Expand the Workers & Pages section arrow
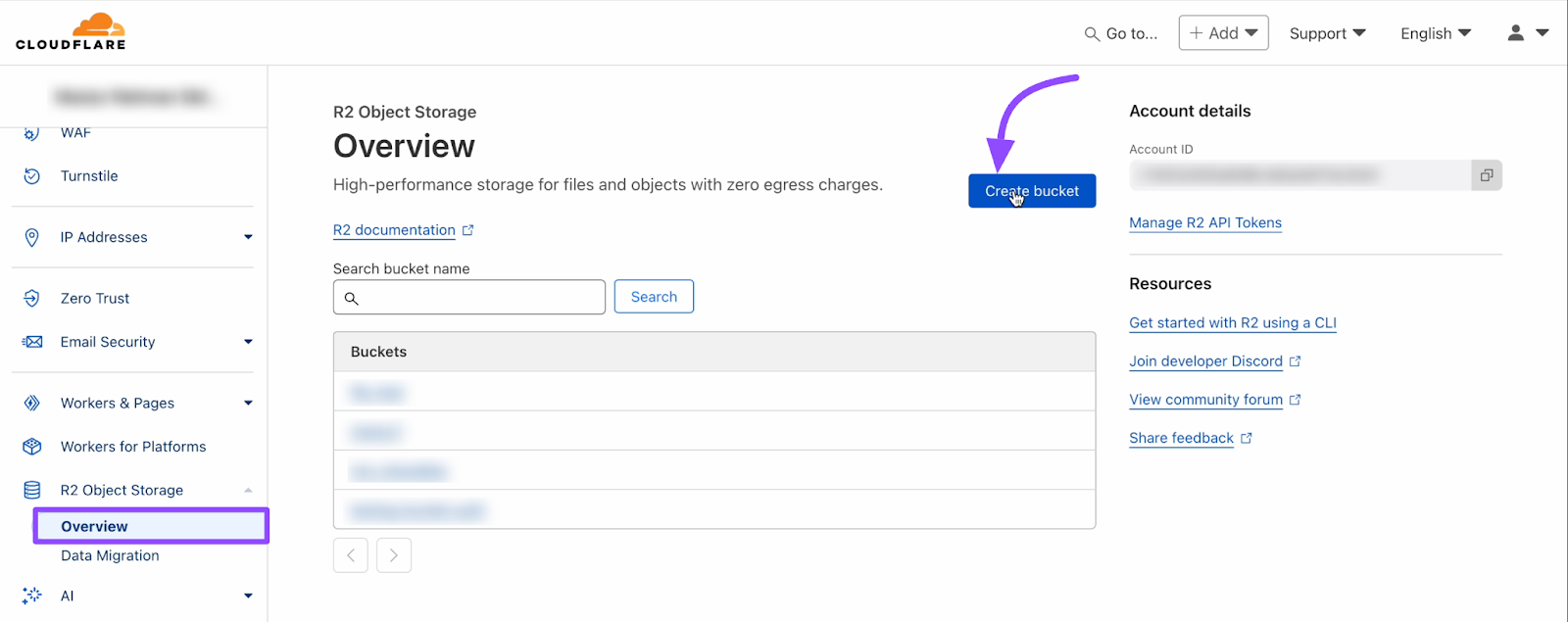The width and height of the screenshot is (1568, 622). [248, 403]
